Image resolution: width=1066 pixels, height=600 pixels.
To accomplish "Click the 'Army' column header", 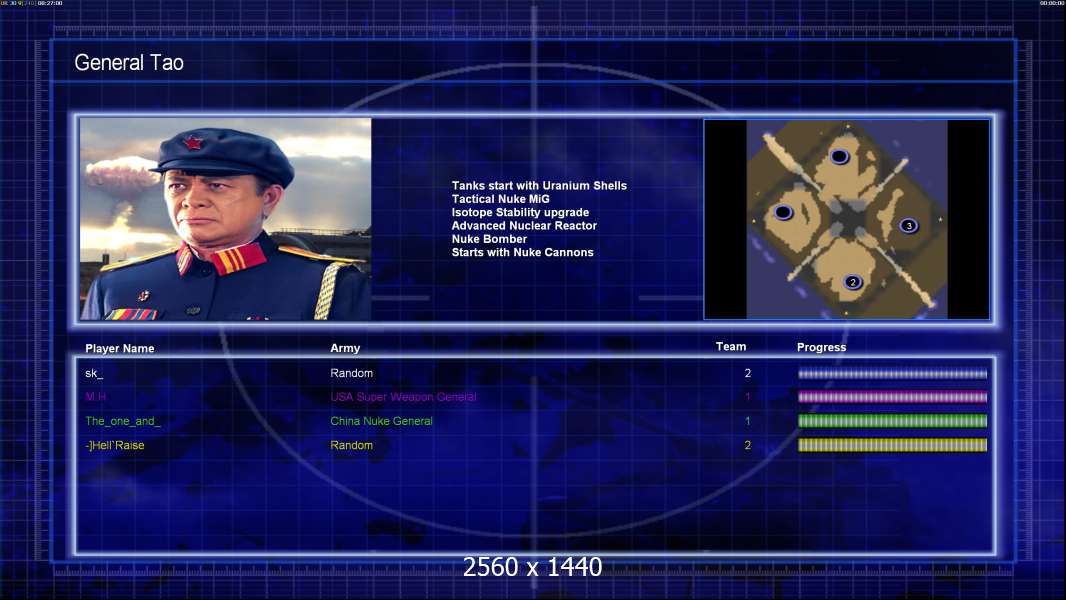I will pos(345,348).
